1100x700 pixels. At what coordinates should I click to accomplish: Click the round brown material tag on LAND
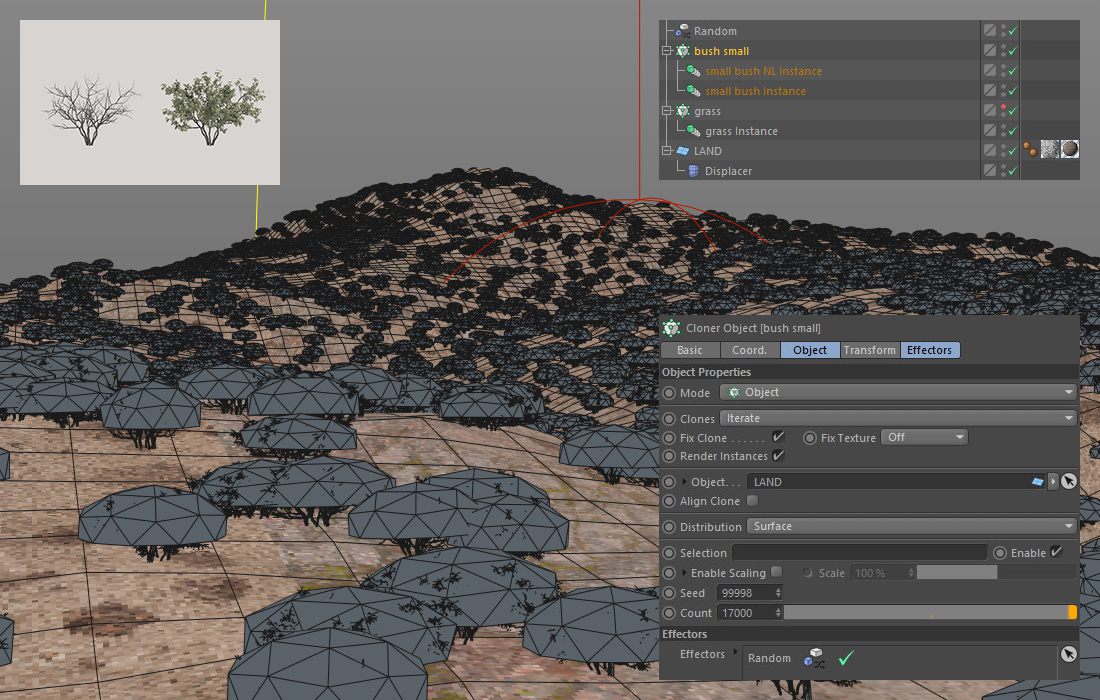click(x=1070, y=150)
